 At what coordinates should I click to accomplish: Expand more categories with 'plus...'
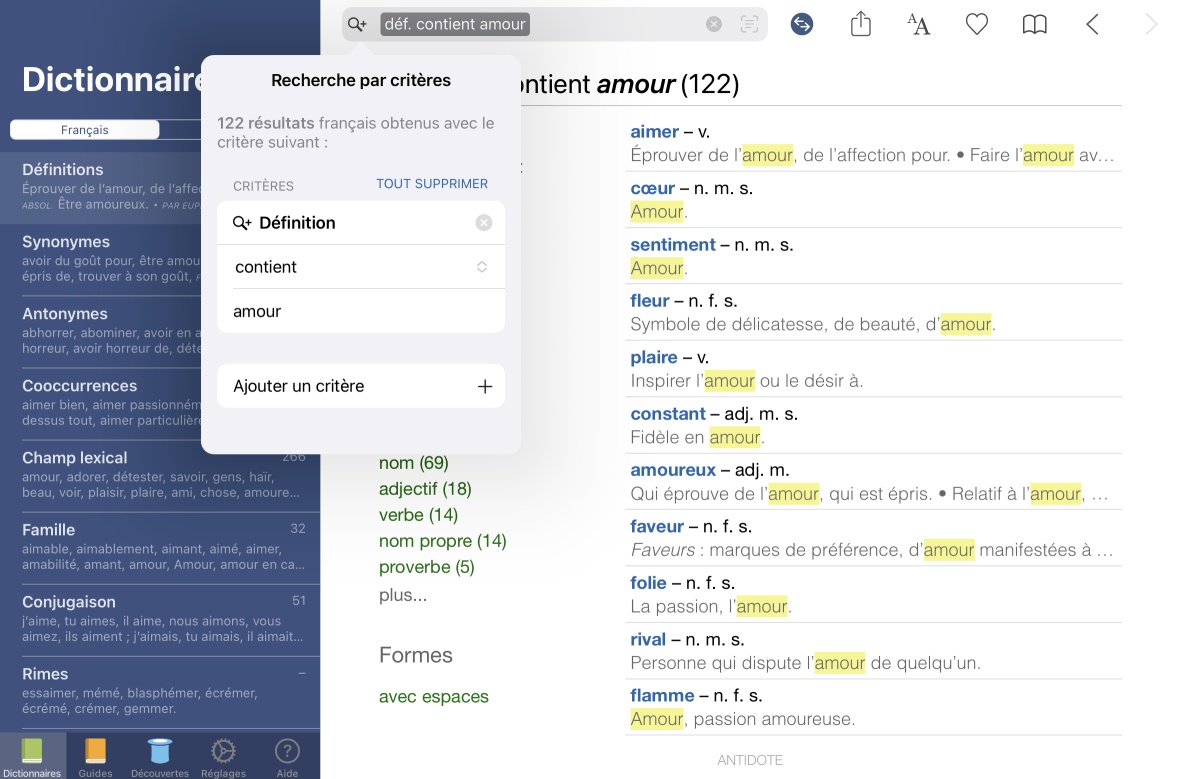(402, 595)
